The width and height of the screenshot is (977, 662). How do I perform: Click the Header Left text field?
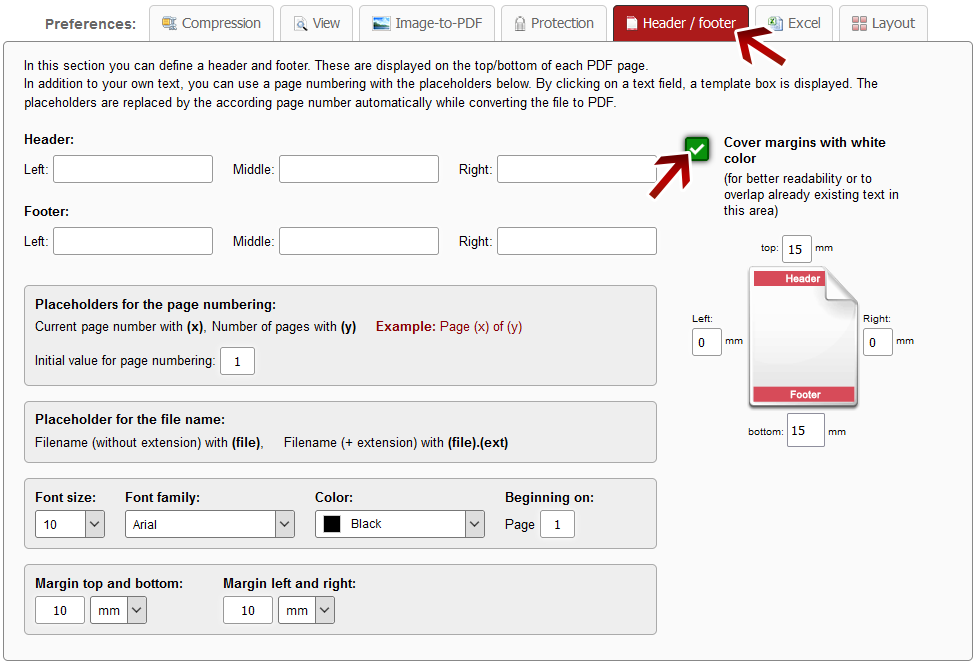tap(133, 169)
